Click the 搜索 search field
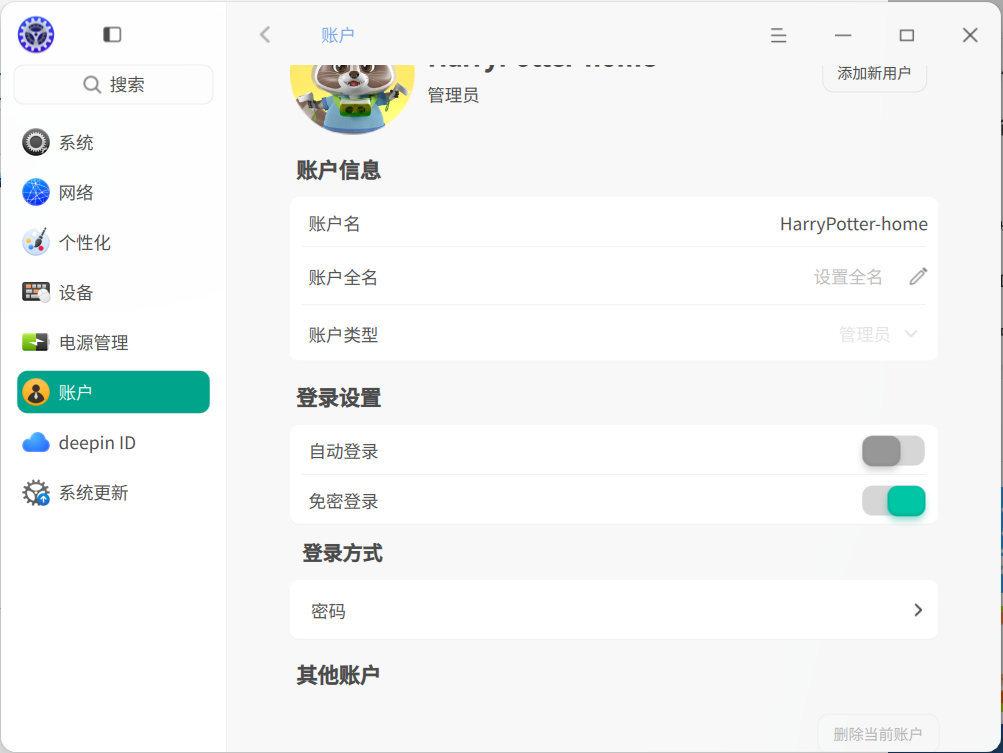Screen dimensions: 1003x753 point(113,84)
